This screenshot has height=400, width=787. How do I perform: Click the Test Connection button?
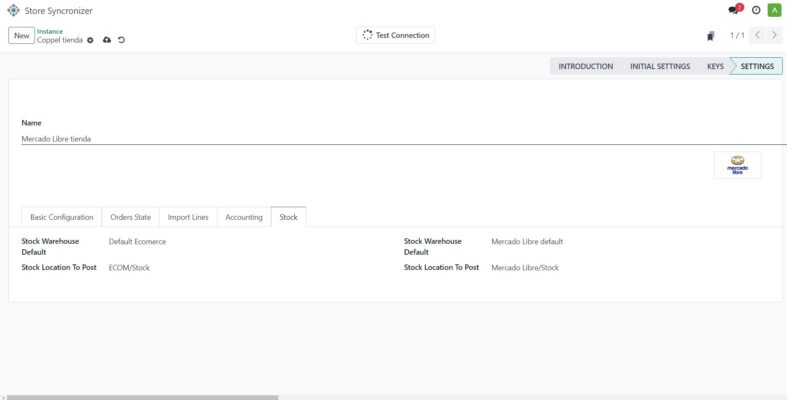[396, 35]
